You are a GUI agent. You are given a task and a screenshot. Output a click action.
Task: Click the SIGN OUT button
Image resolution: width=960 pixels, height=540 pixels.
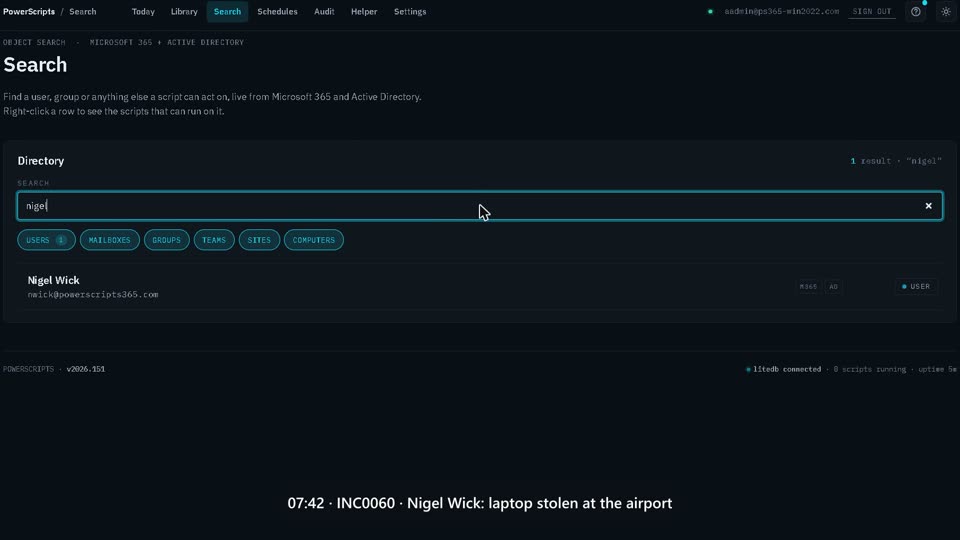tap(872, 12)
